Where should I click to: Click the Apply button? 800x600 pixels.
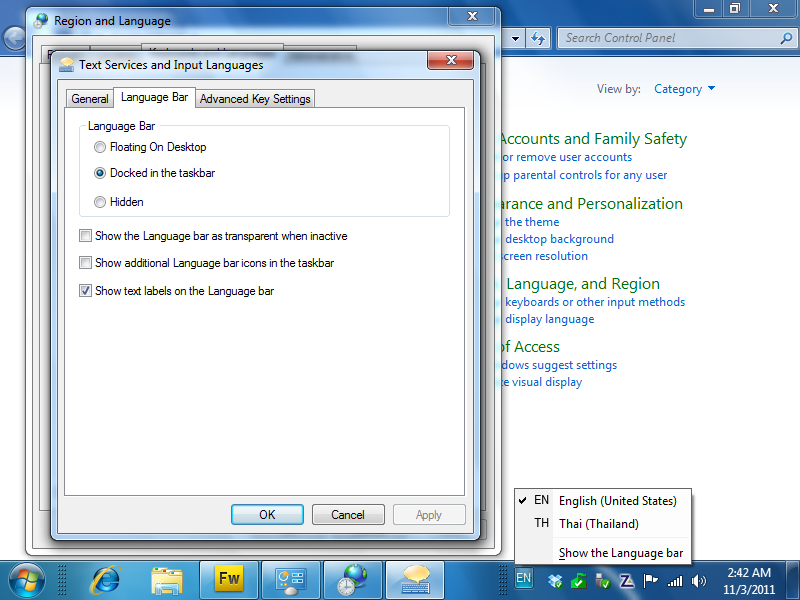coord(429,515)
